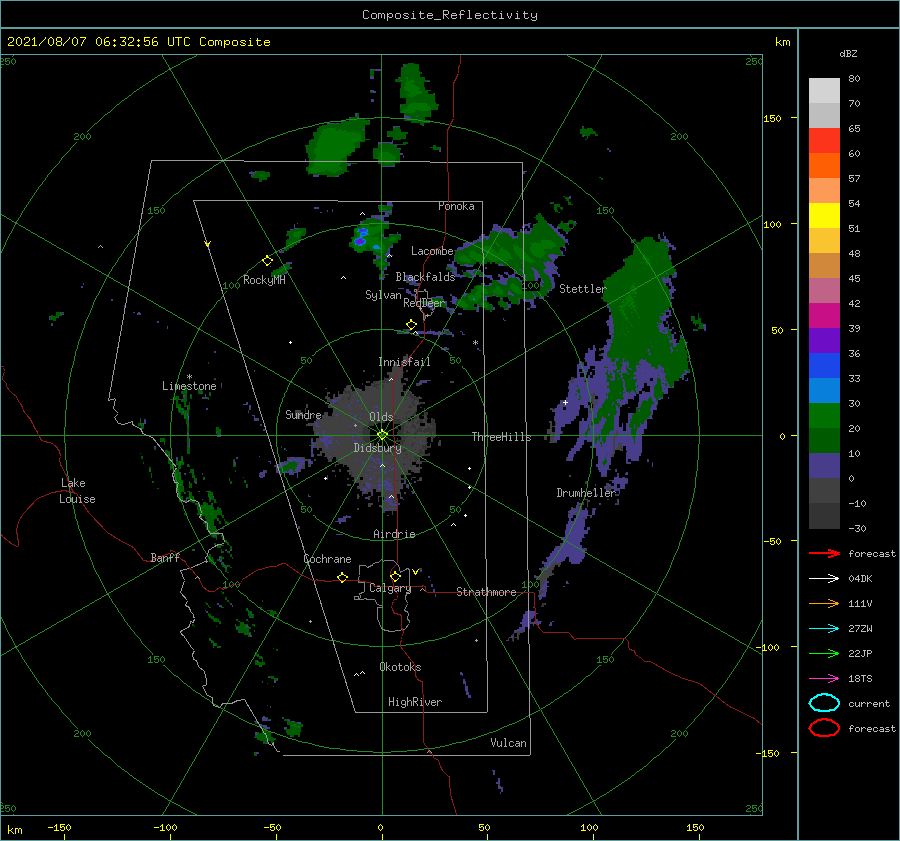Viewport: 900px width, 841px height.
Task: Click the white 04DK arrow icon
Action: pyautogui.click(x=824, y=578)
